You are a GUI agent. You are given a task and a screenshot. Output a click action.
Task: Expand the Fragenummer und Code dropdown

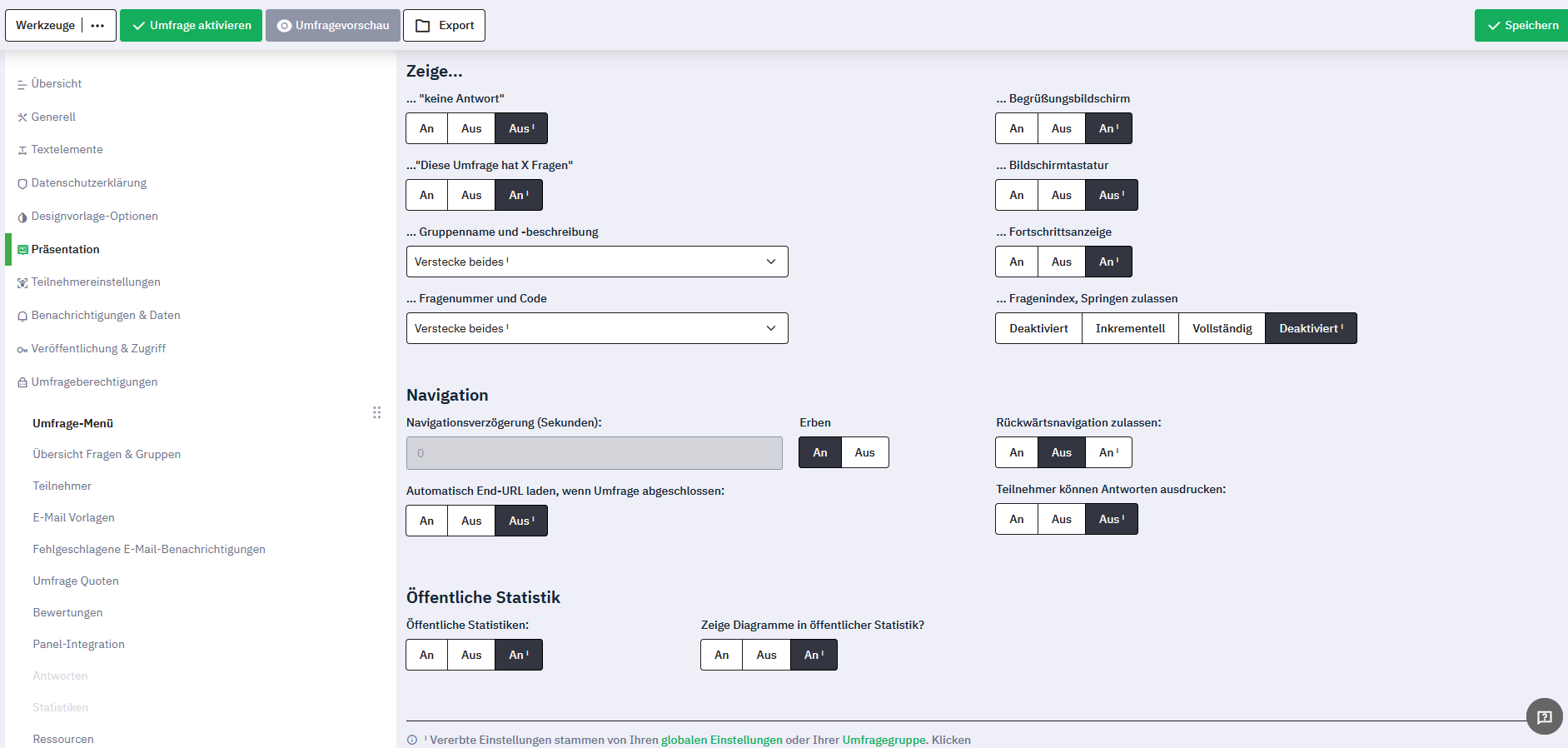(596, 328)
